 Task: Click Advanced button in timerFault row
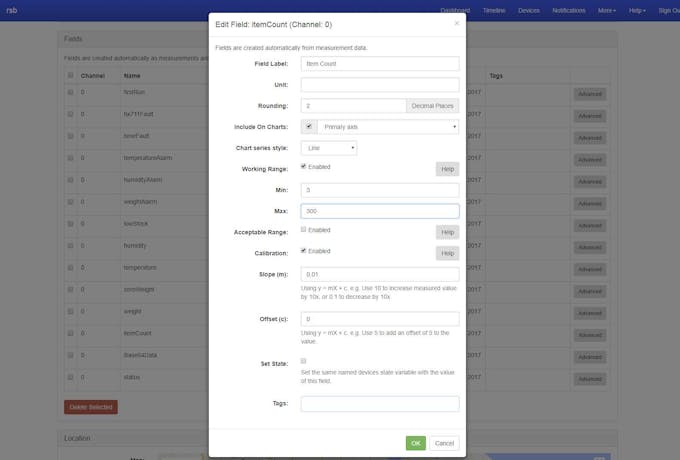click(590, 138)
